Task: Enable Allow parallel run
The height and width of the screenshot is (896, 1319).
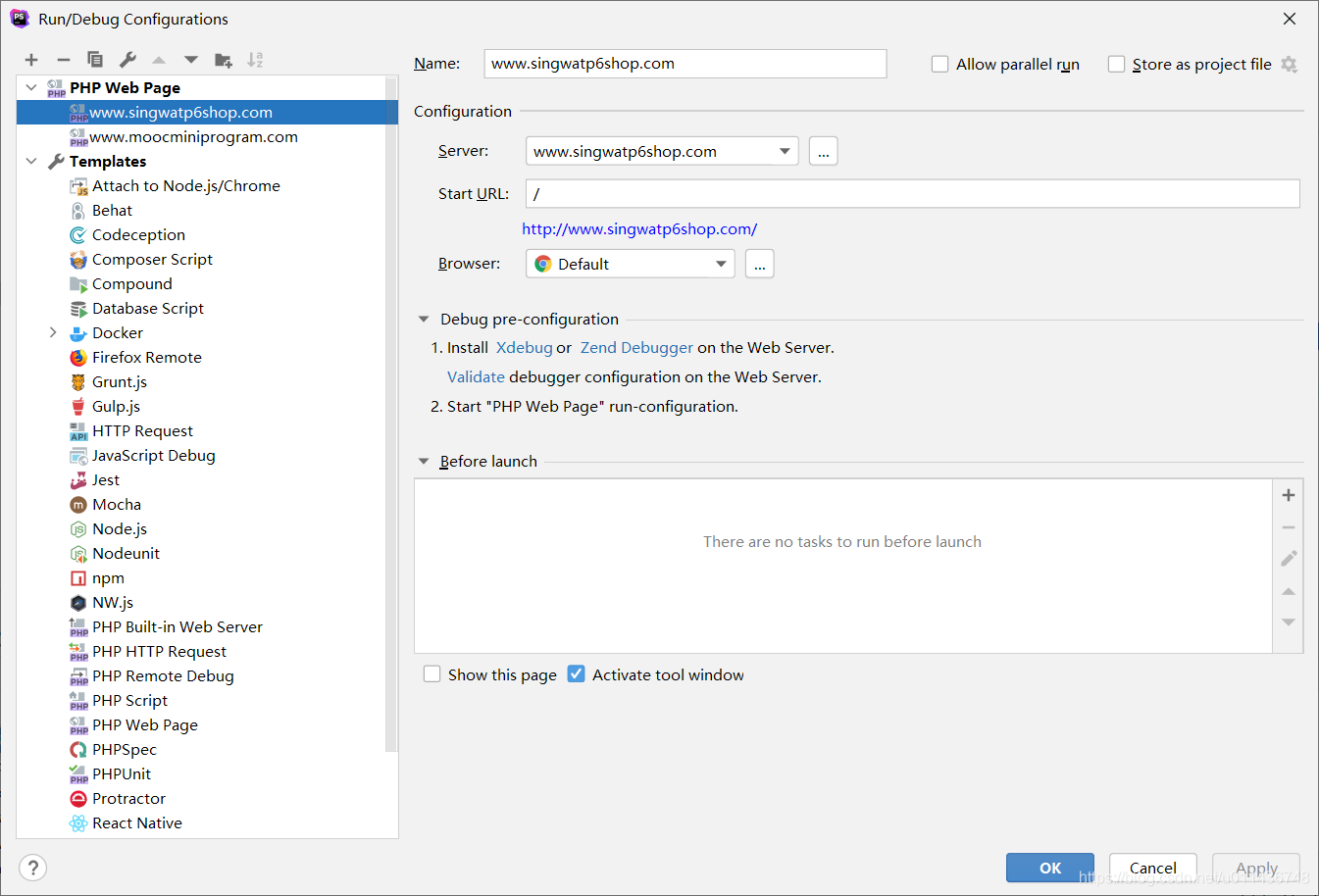Action: point(939,64)
